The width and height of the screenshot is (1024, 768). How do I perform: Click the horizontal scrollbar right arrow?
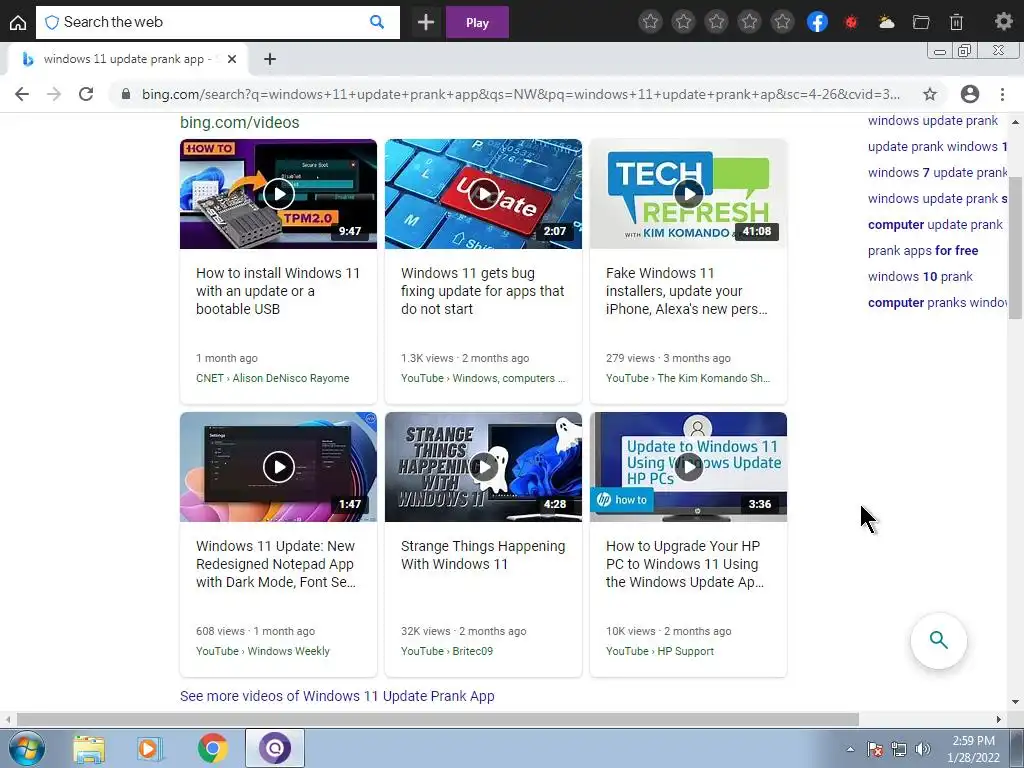(999, 719)
